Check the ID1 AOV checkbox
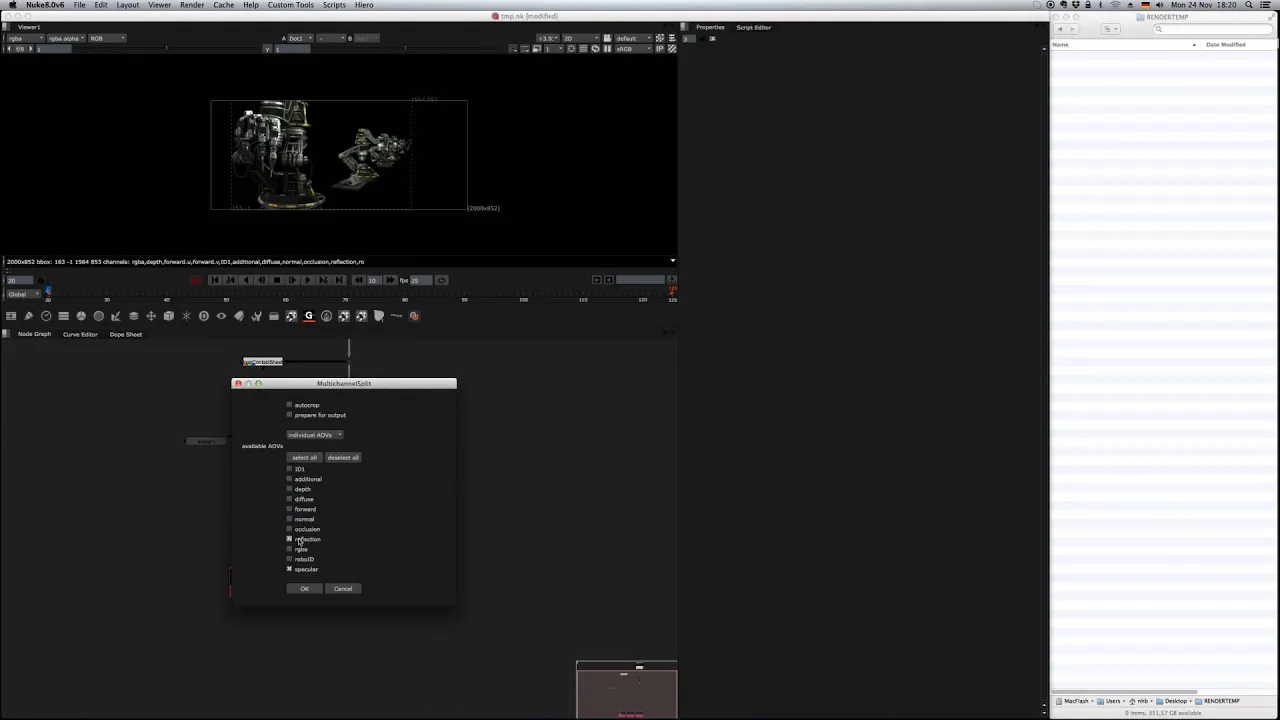 [x=290, y=469]
